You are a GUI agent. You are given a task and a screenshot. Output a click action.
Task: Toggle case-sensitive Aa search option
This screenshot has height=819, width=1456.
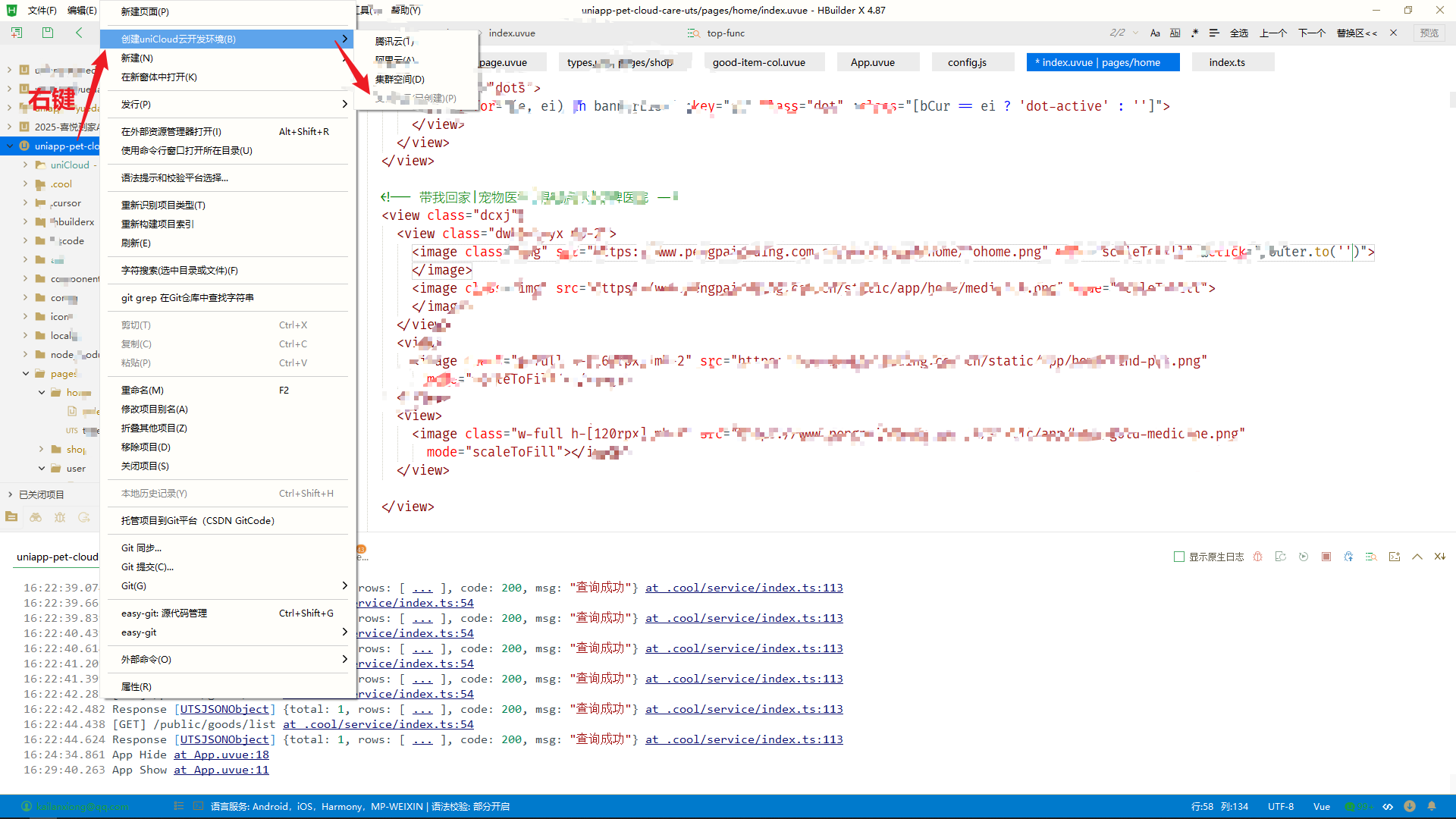1155,33
